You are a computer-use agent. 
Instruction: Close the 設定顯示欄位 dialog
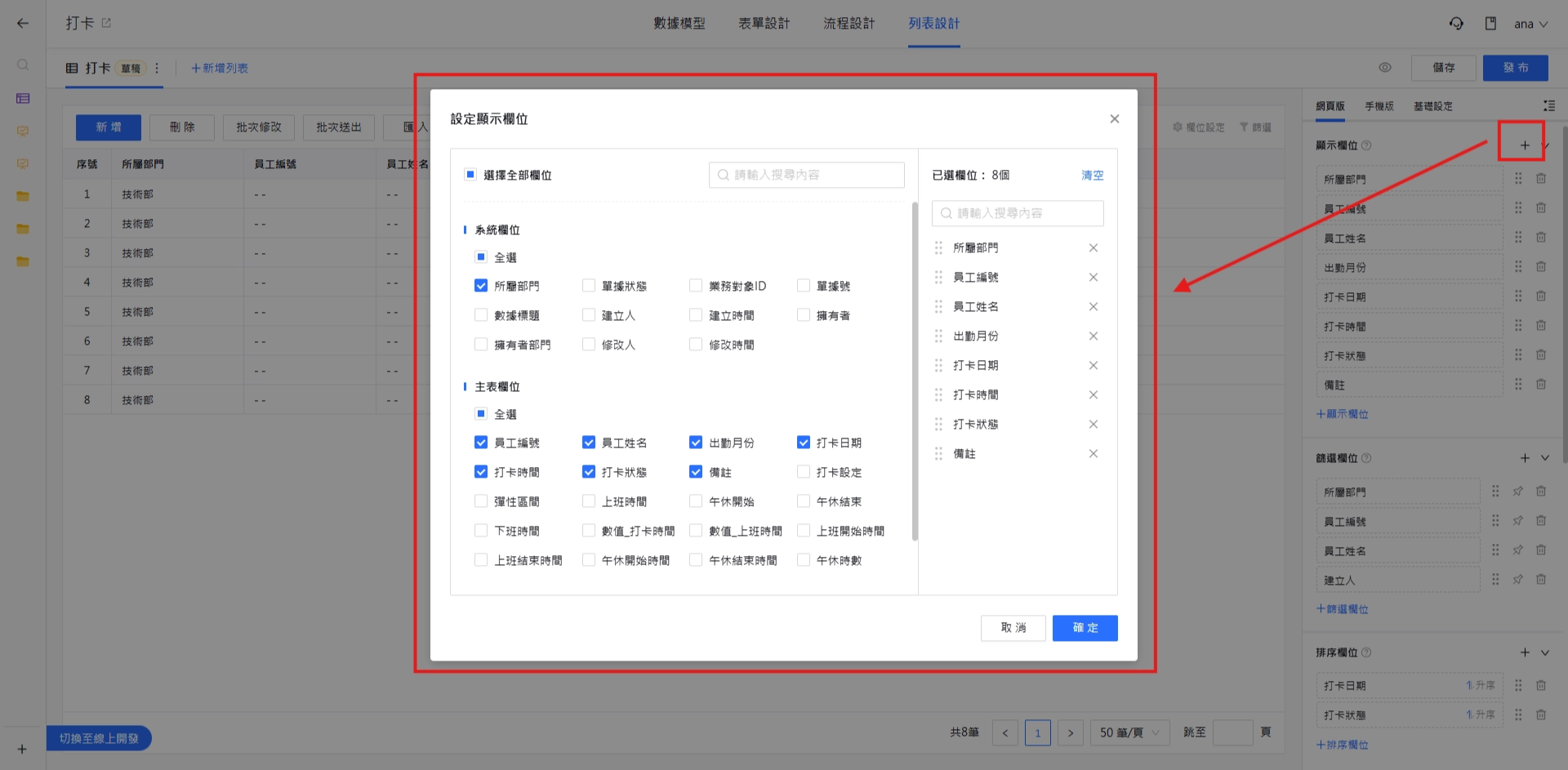pos(1114,119)
